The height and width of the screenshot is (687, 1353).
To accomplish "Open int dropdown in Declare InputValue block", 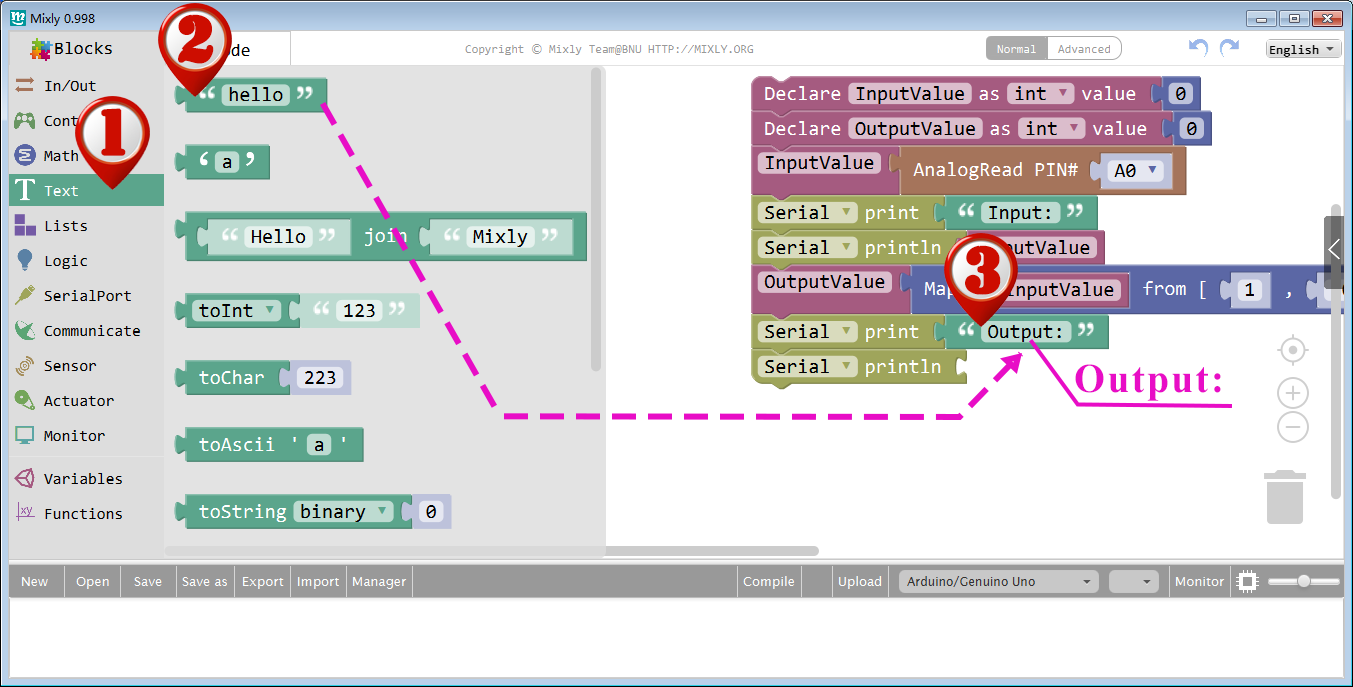I will [1041, 94].
